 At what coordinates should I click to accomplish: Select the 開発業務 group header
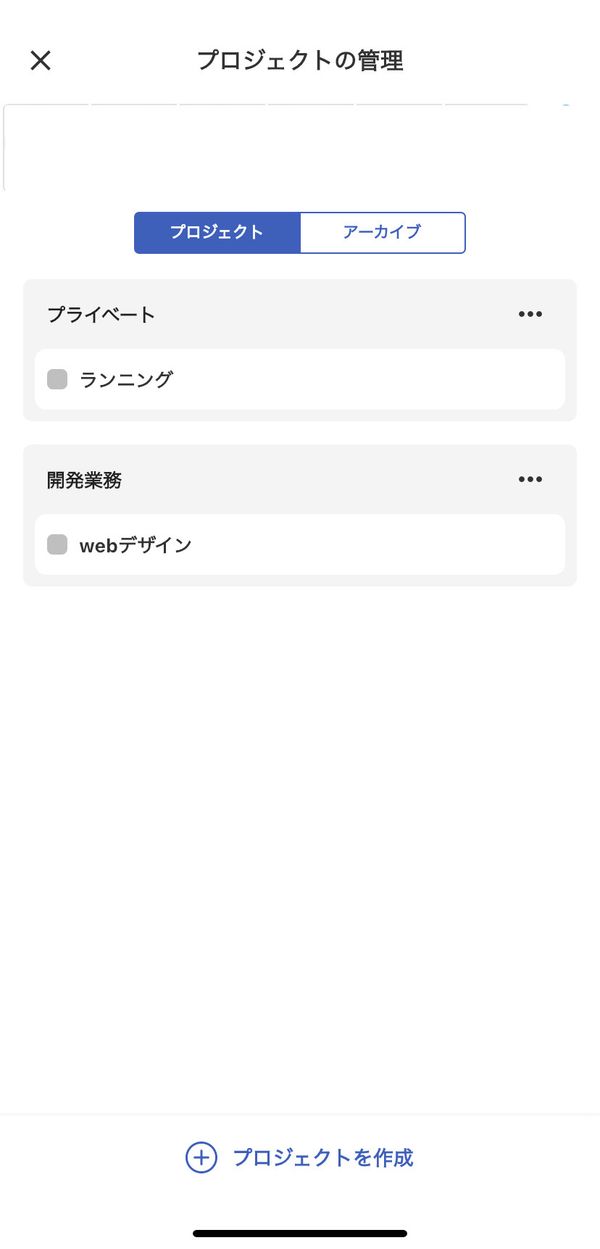[x=84, y=479]
